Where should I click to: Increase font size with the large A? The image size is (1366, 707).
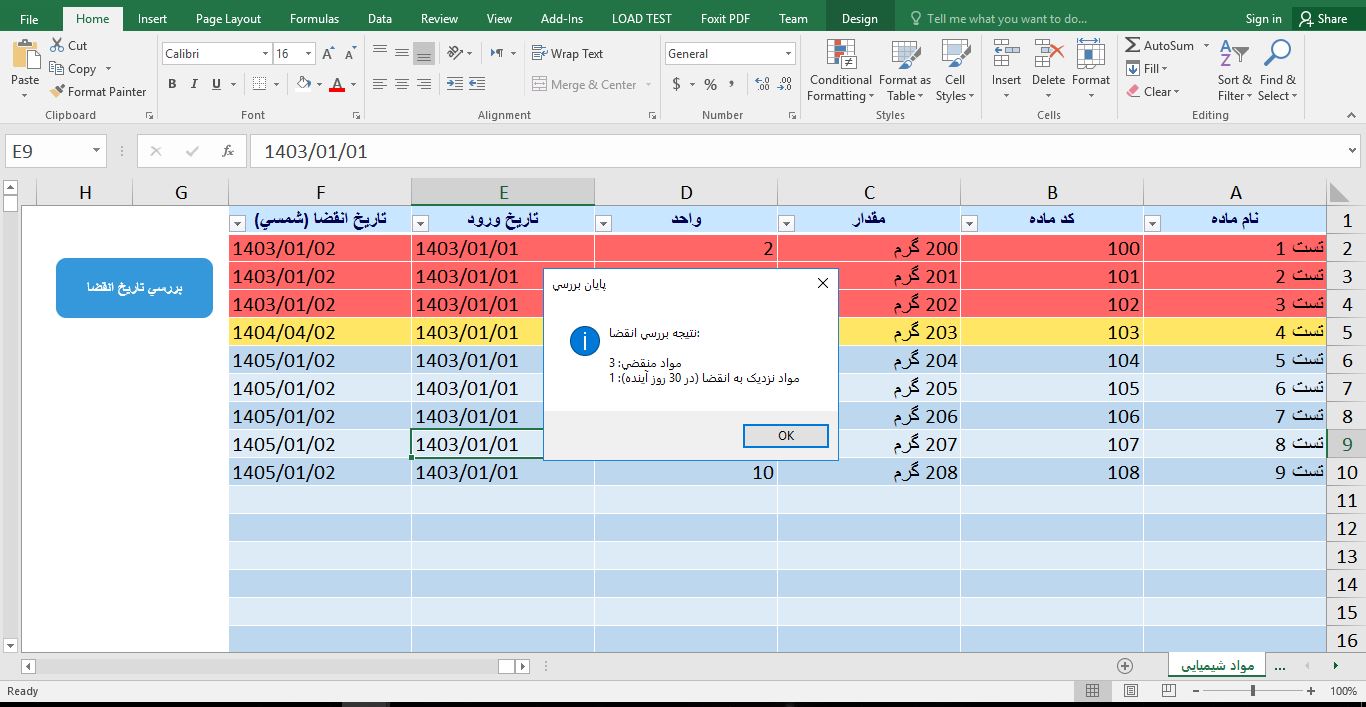tap(328, 54)
